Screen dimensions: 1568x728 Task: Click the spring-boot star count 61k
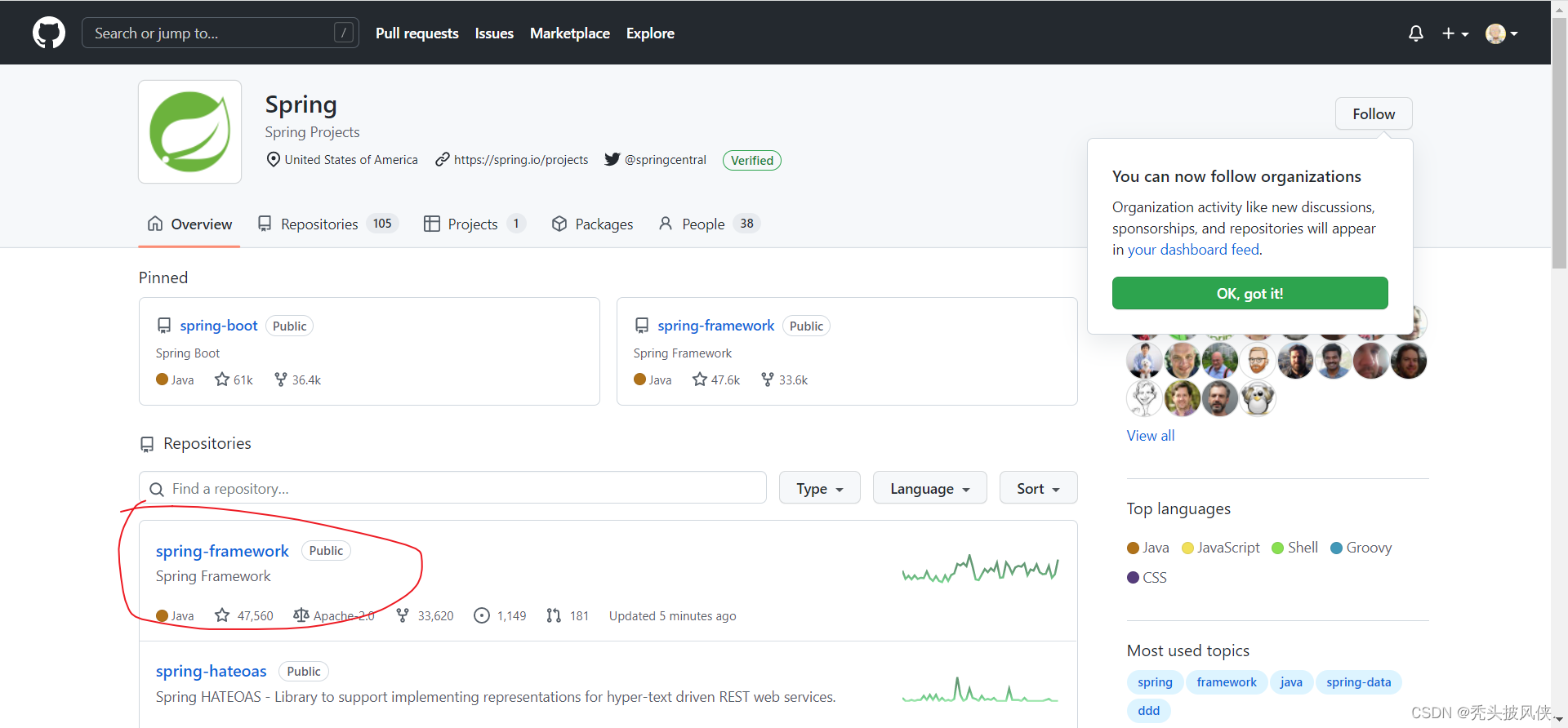234,380
